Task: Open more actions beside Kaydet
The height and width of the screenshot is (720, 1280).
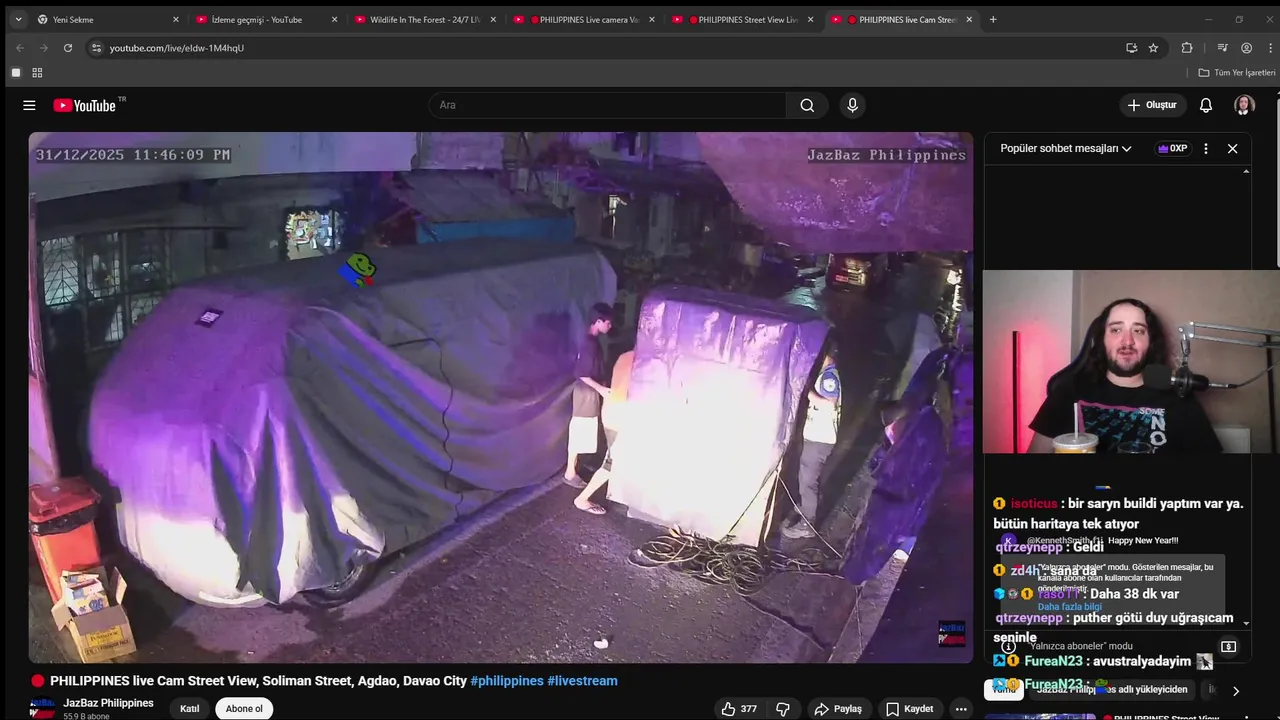Action: [961, 709]
